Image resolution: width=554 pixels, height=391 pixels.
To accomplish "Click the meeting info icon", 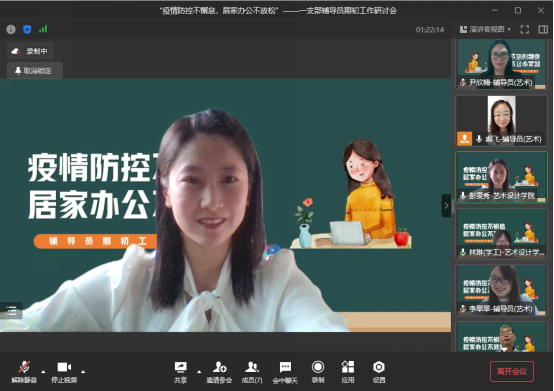I will point(11,29).
